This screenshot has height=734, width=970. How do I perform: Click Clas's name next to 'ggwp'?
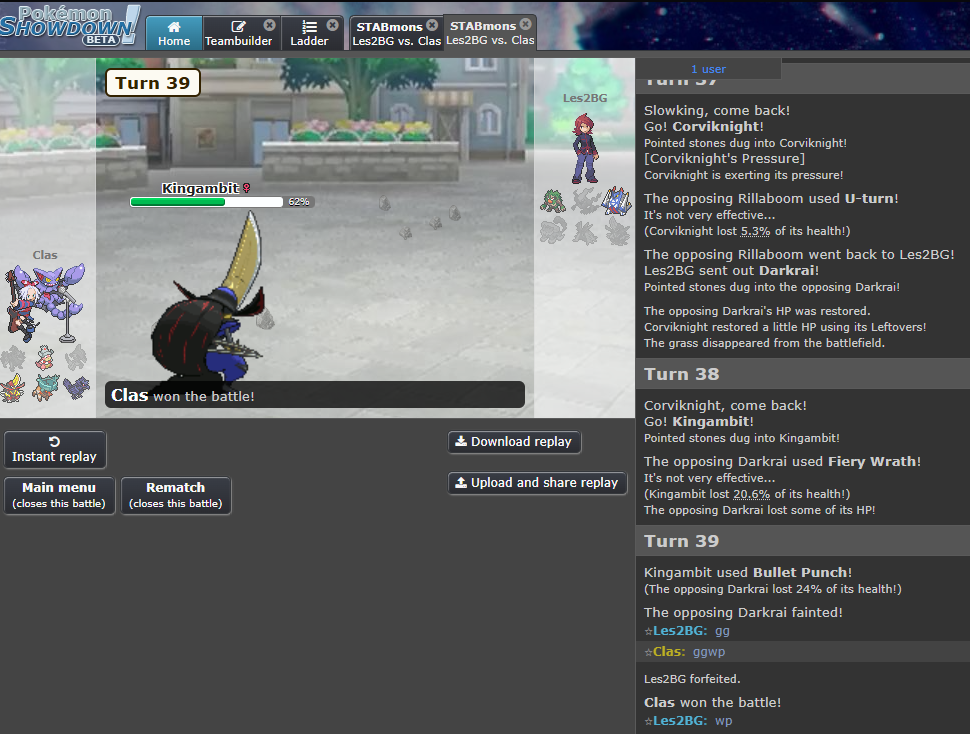[669, 651]
